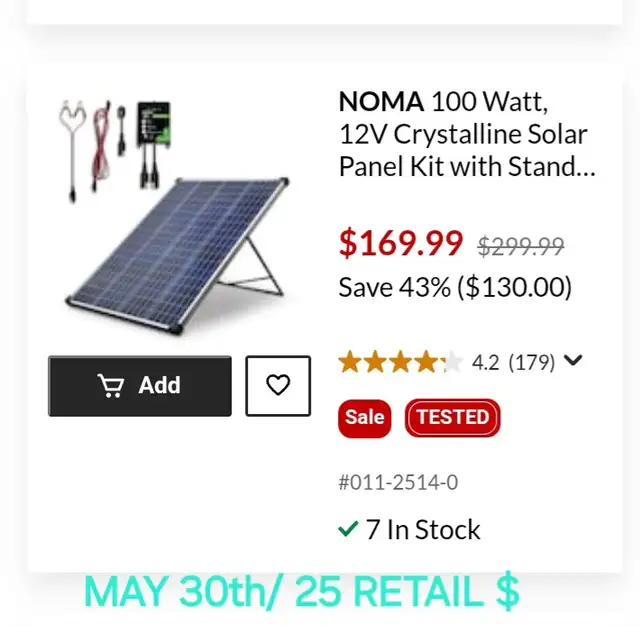The image size is (640, 626).
Task: Select product number #011-2514-0
Action: (398, 482)
